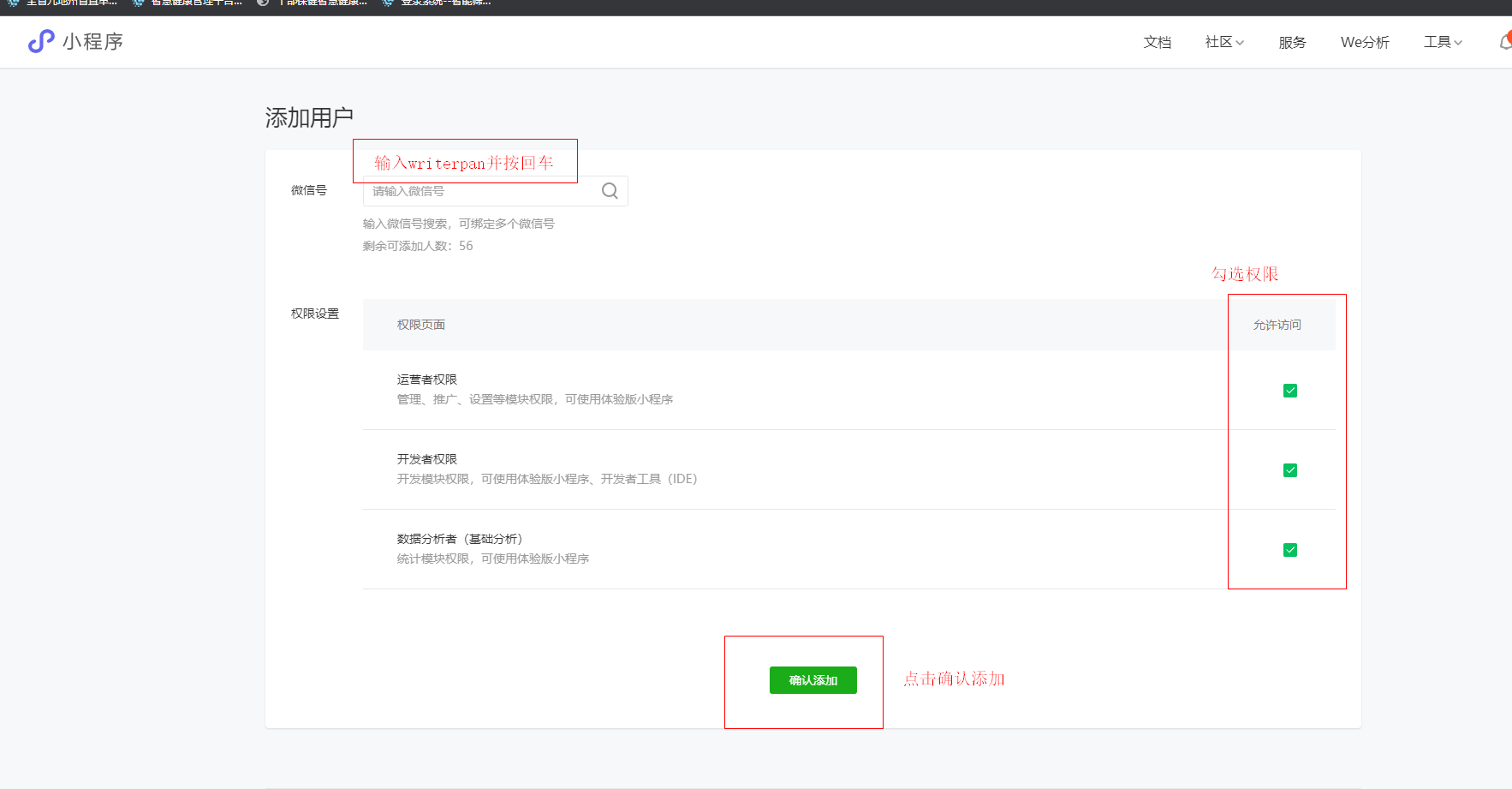The image size is (1512, 789).
Task: Open the 文档 menu item
Action: (1157, 42)
